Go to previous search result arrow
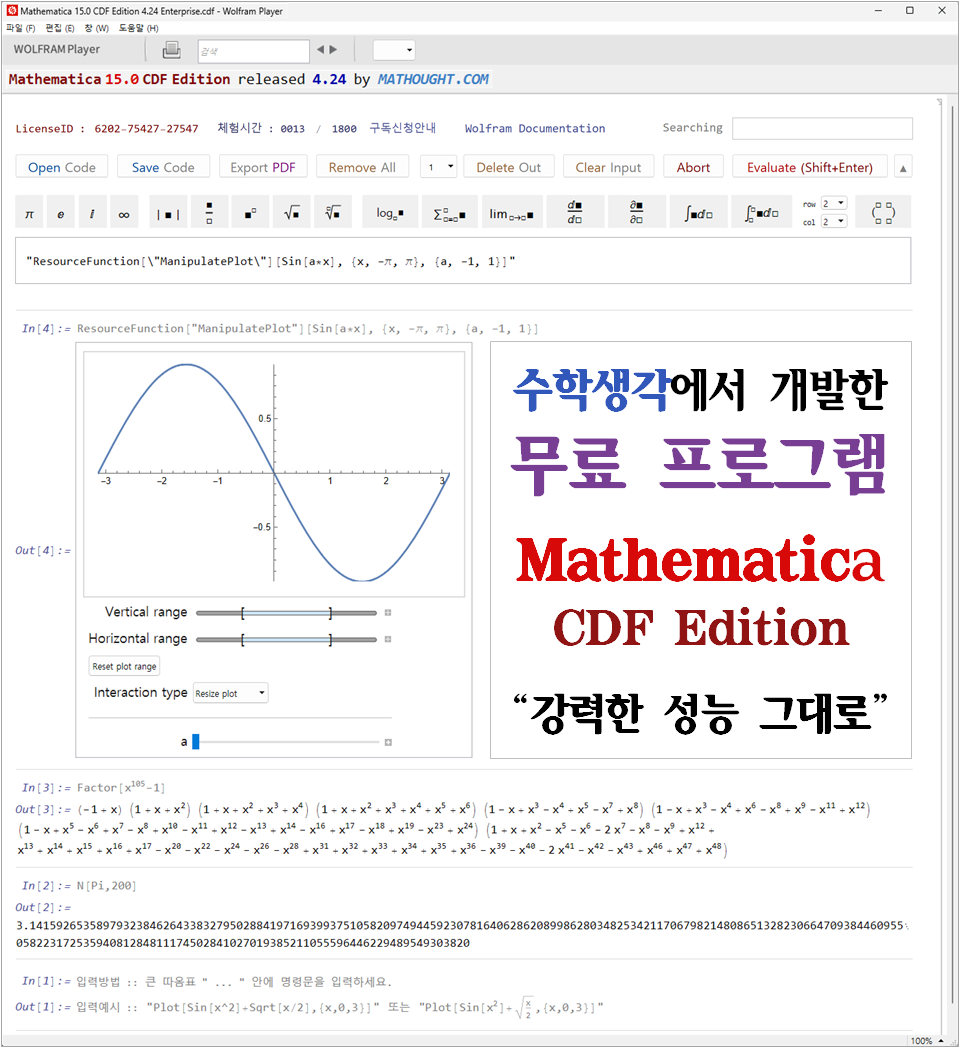Viewport: 960px width, 1049px height. pos(320,50)
